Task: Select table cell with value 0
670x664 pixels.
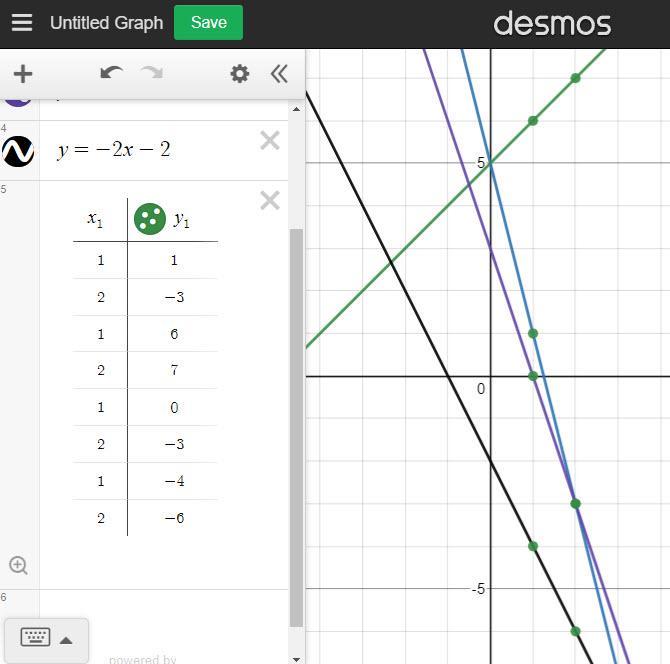Action: 173,407
